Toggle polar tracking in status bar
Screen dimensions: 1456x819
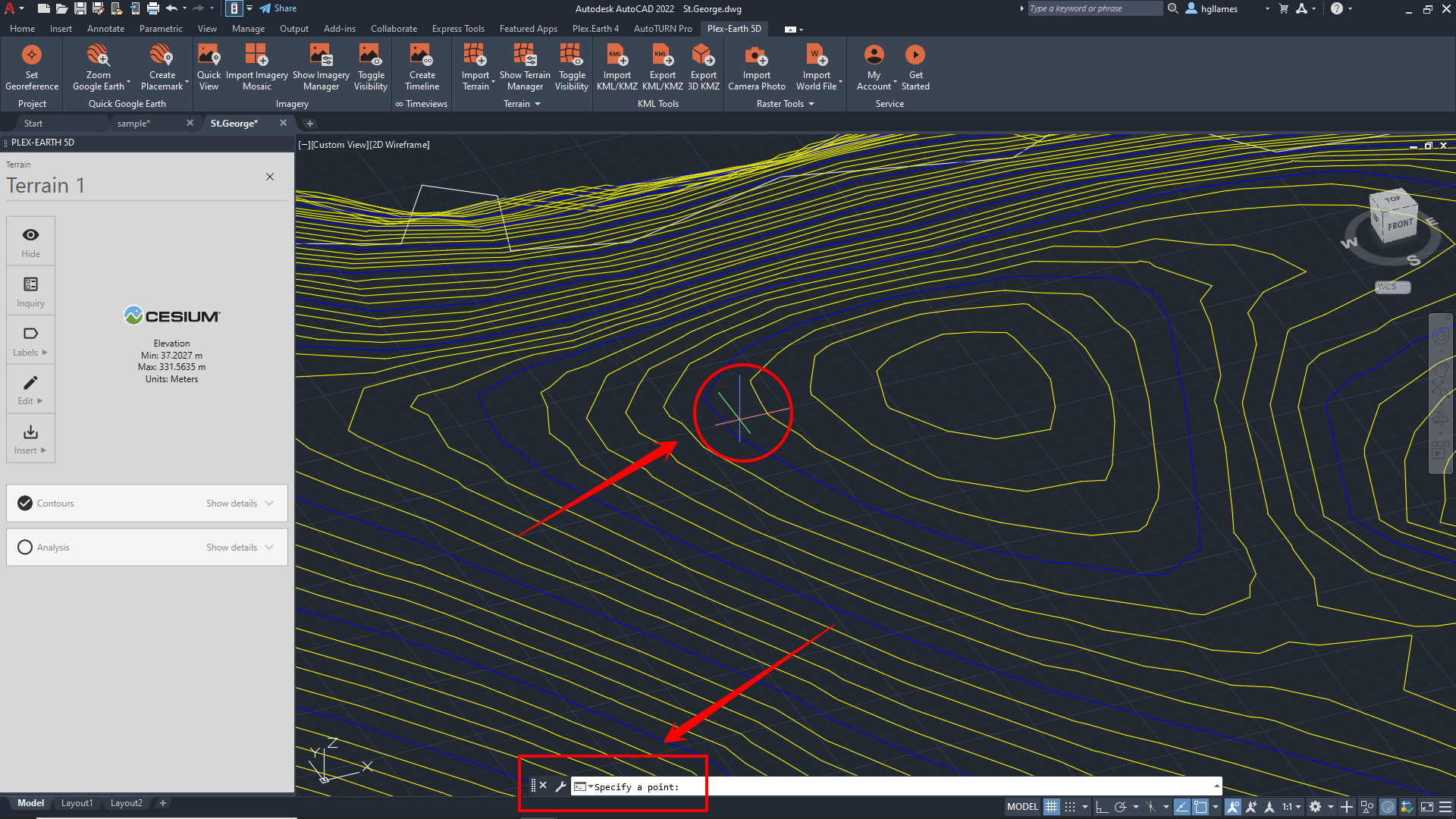click(1121, 807)
